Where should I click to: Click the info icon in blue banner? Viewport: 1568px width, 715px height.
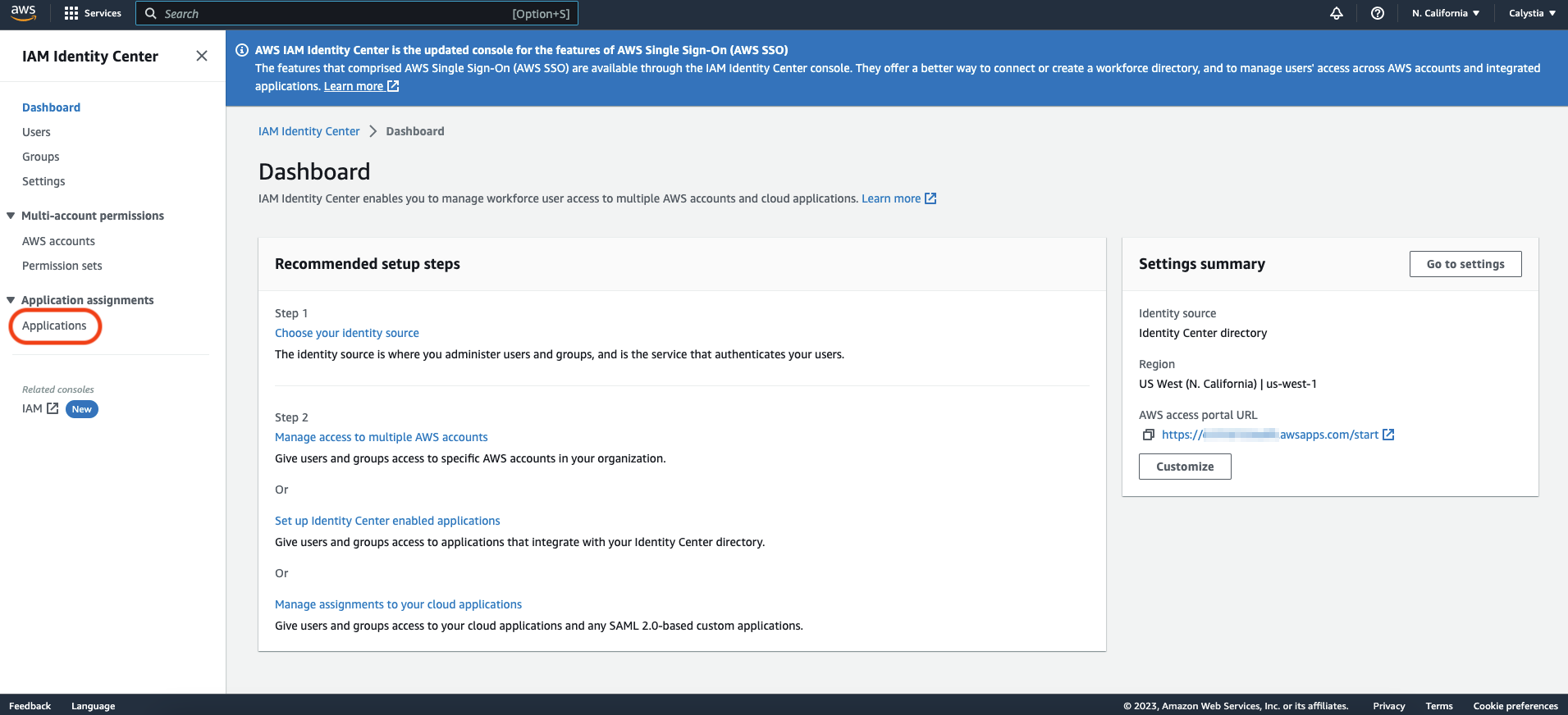coord(242,50)
